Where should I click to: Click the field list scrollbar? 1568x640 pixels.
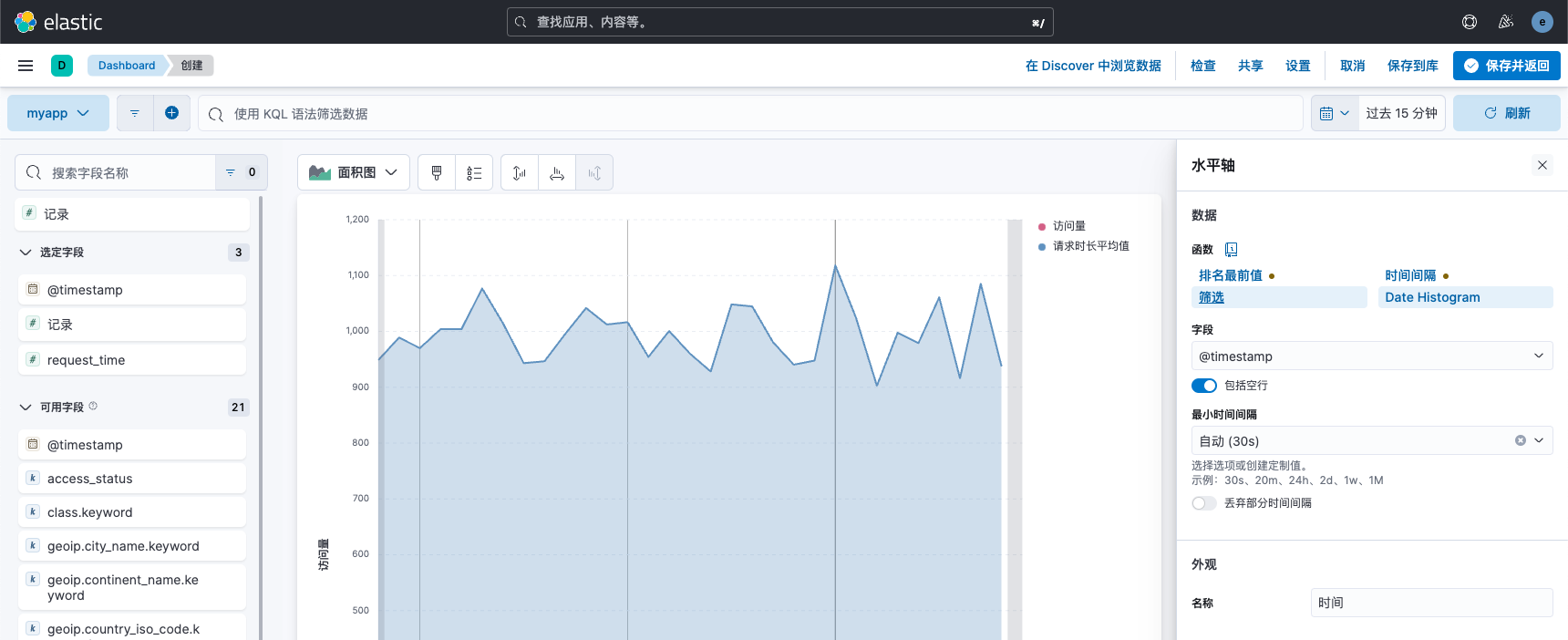click(x=261, y=418)
